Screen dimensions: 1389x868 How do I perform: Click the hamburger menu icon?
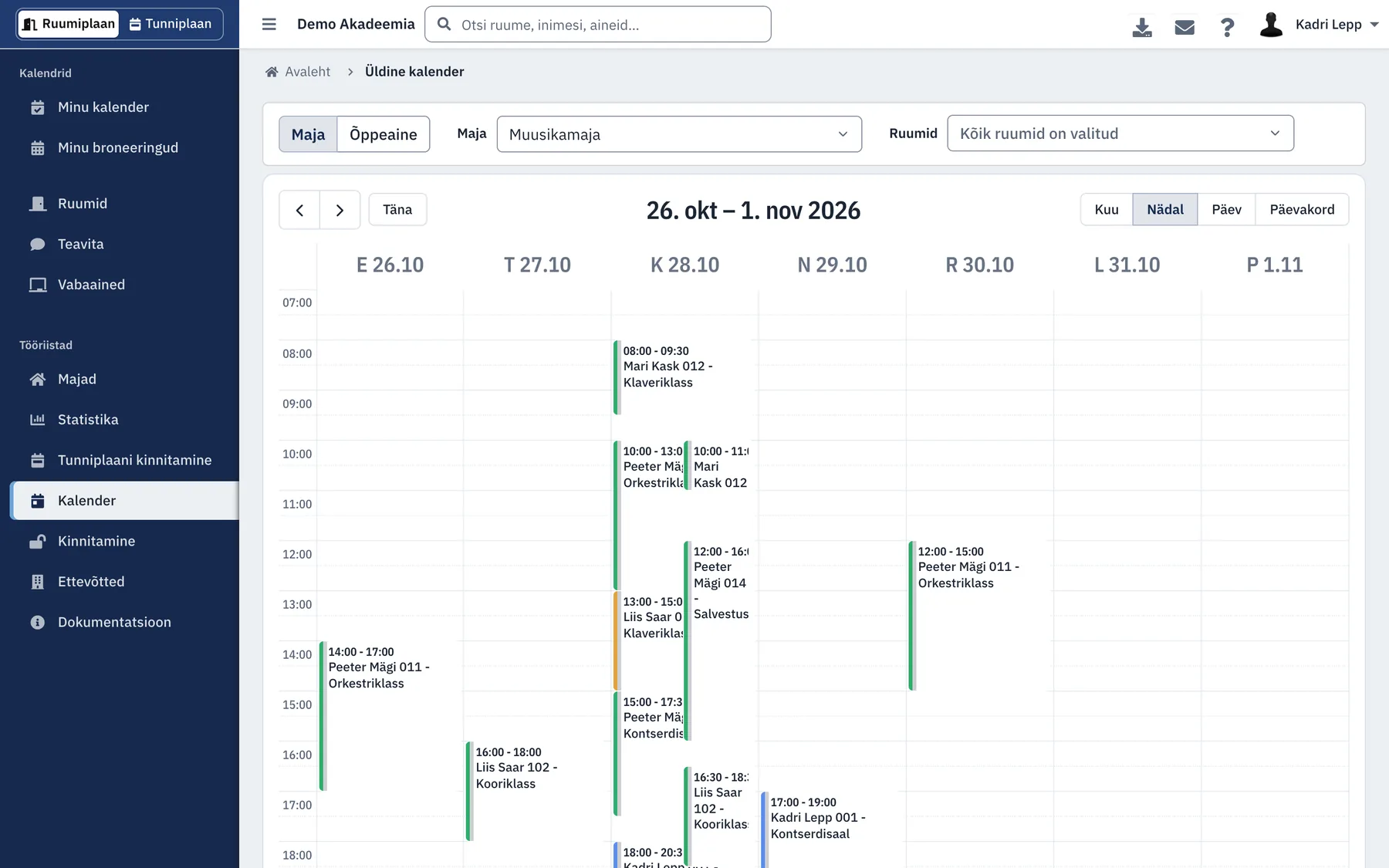coord(269,24)
